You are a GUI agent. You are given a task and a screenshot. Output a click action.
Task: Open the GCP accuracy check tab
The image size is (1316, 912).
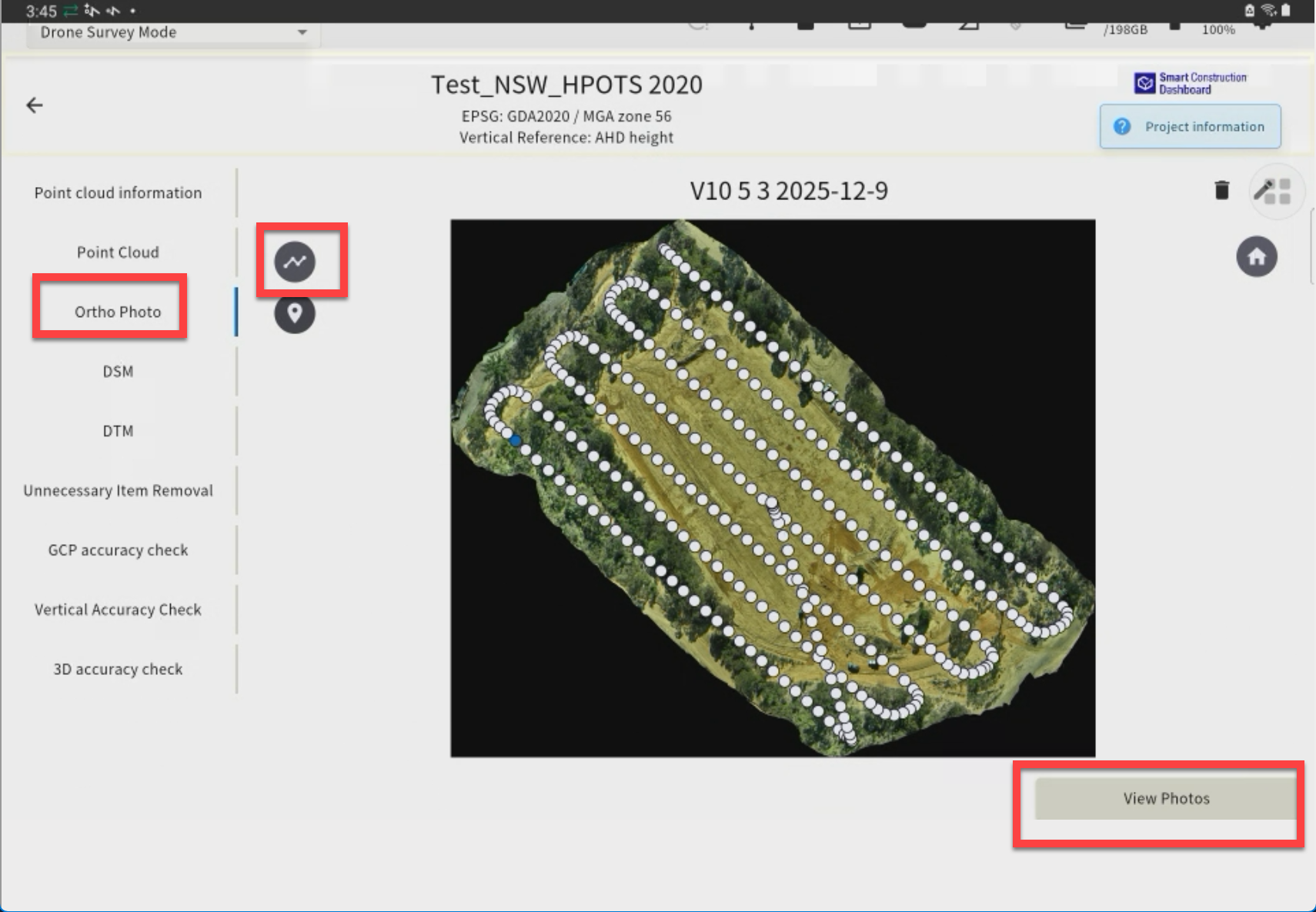[x=118, y=550]
